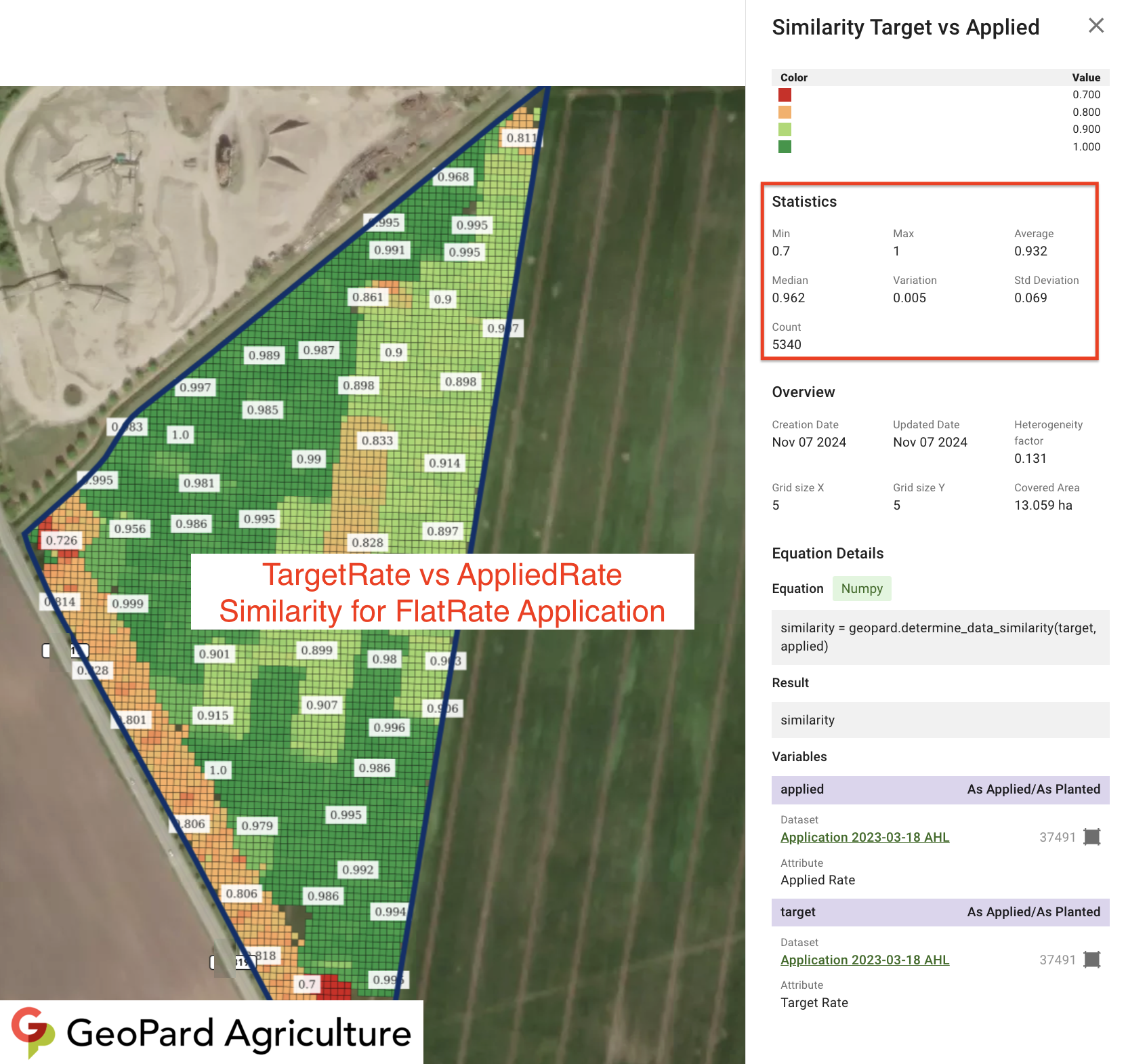Close the Similarity Target vs Applied panel
1126x1064 pixels.
pyautogui.click(x=1096, y=26)
